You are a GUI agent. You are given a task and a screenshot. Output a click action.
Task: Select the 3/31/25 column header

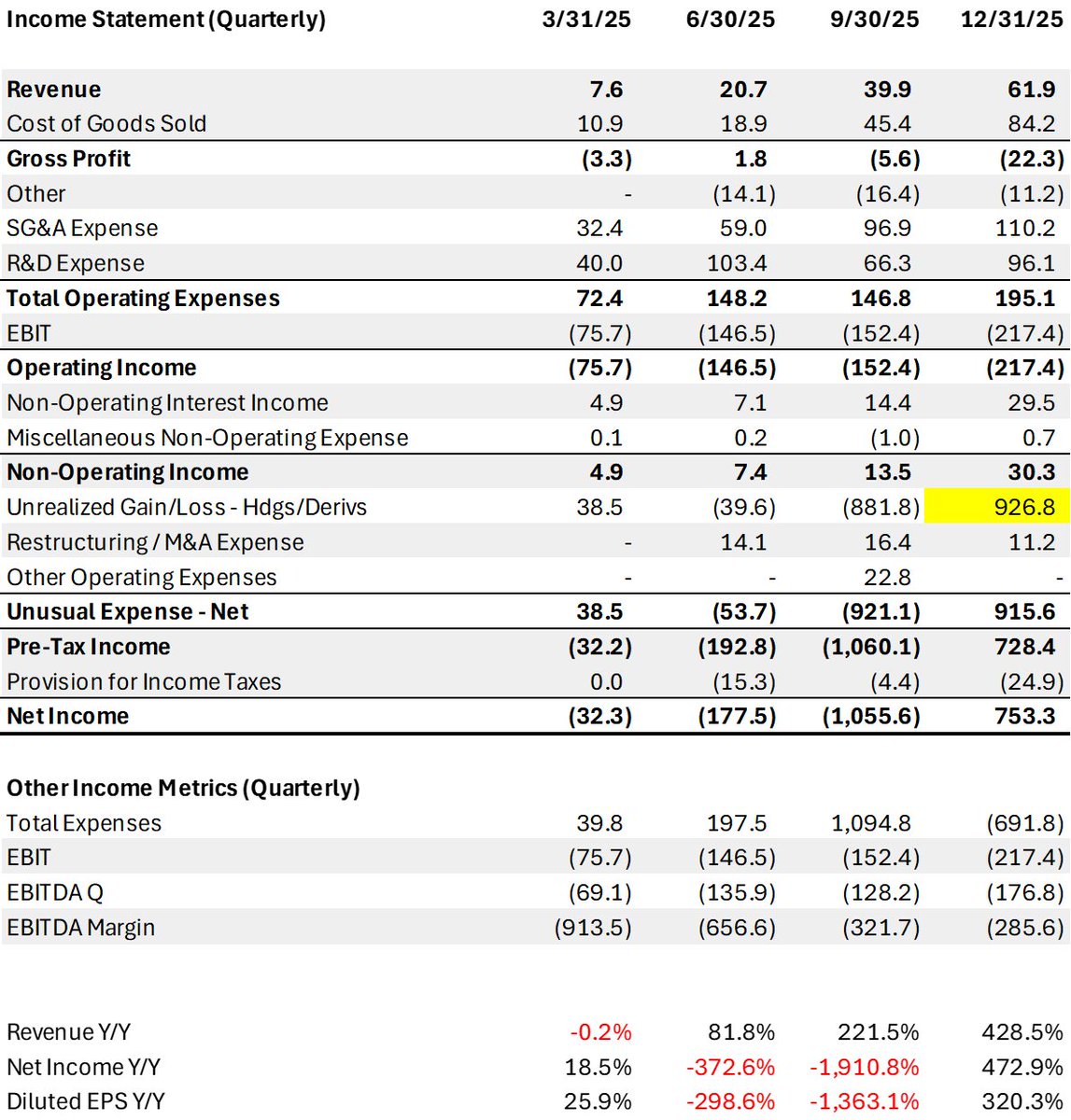pyautogui.click(x=586, y=20)
